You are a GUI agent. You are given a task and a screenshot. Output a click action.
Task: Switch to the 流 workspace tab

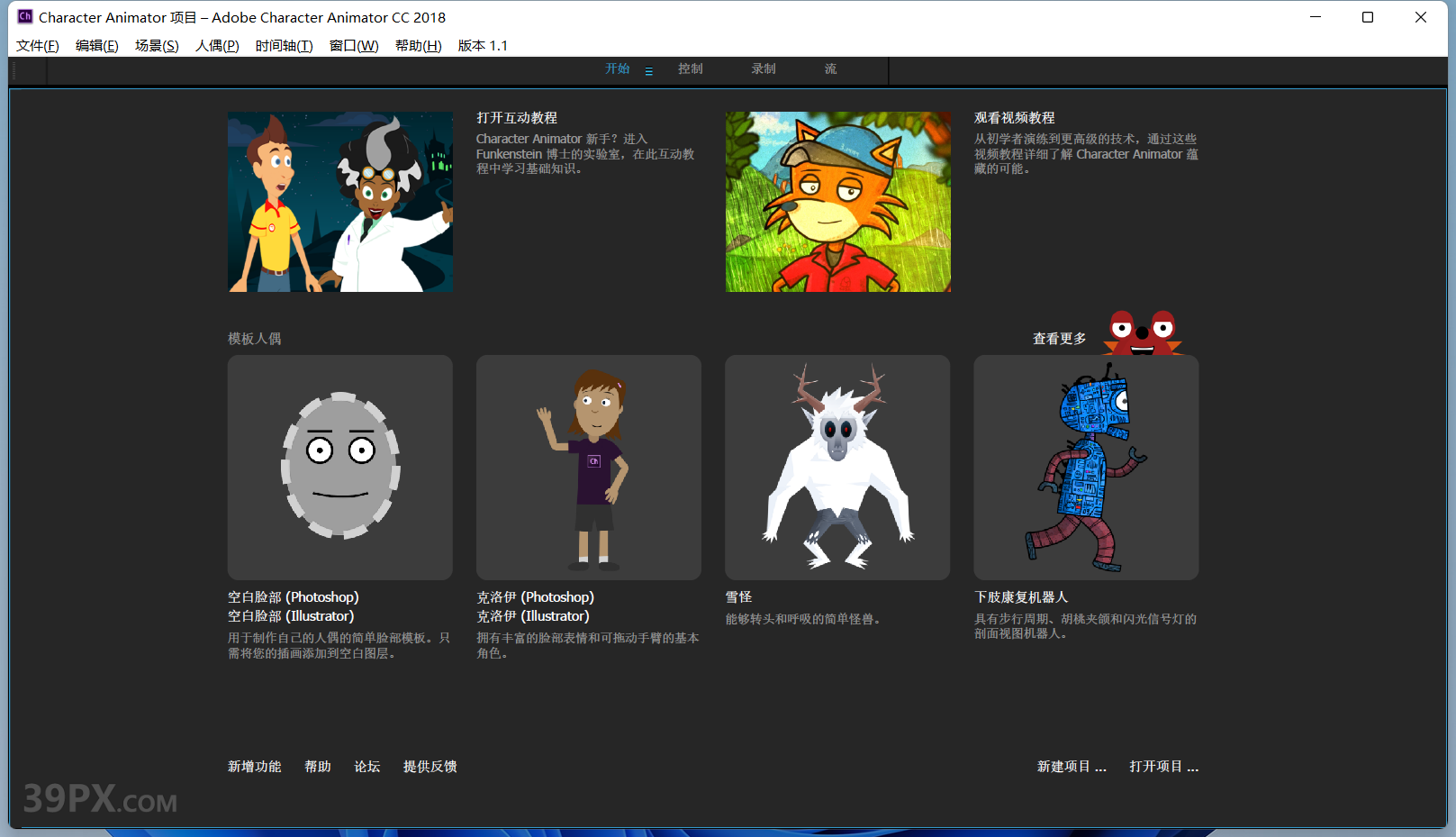(830, 69)
